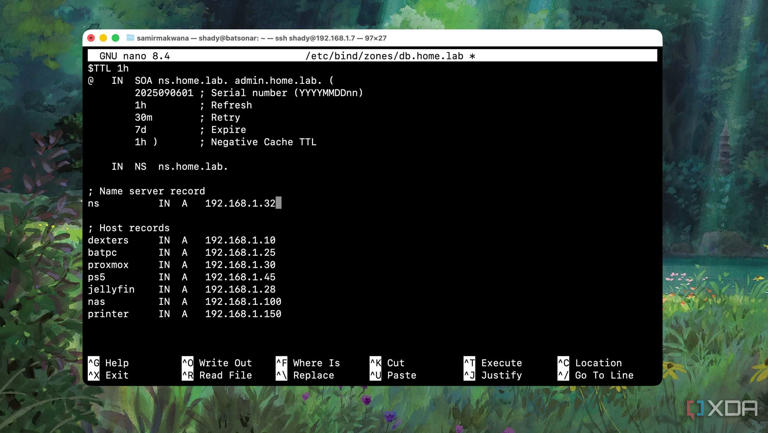Click the red close window button
The width and height of the screenshot is (768, 433).
(91, 38)
